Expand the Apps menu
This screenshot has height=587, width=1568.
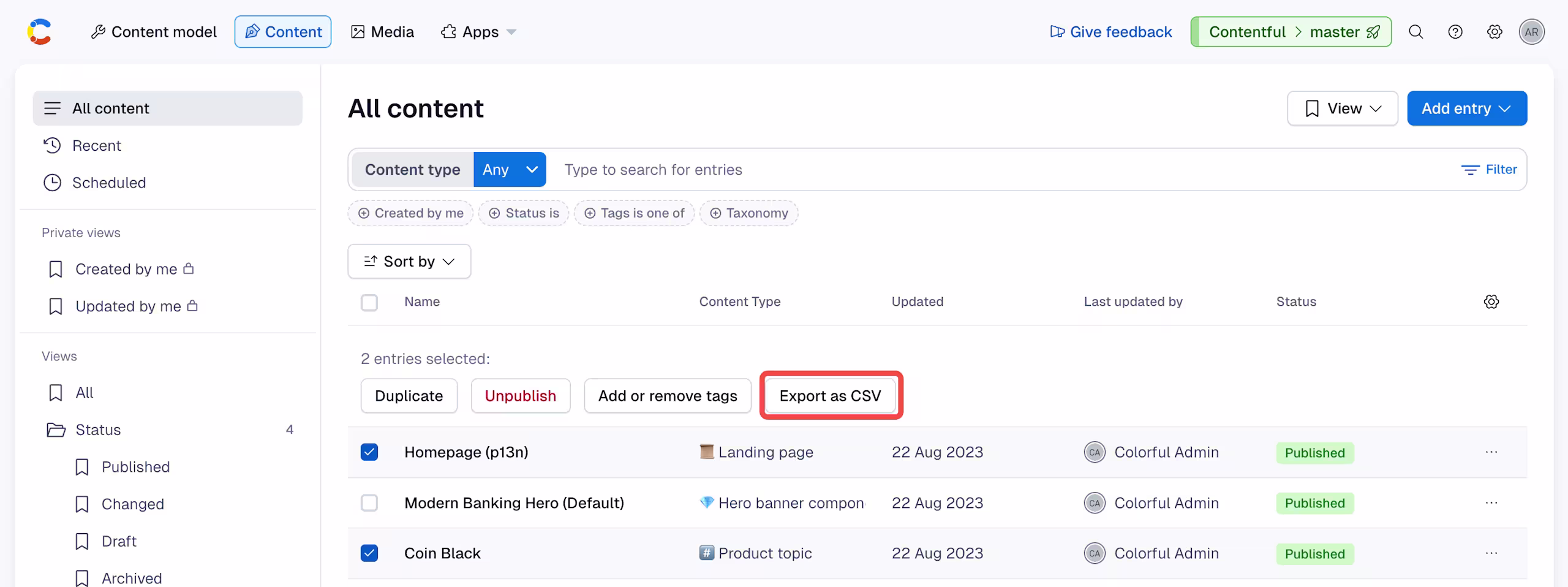click(x=478, y=32)
